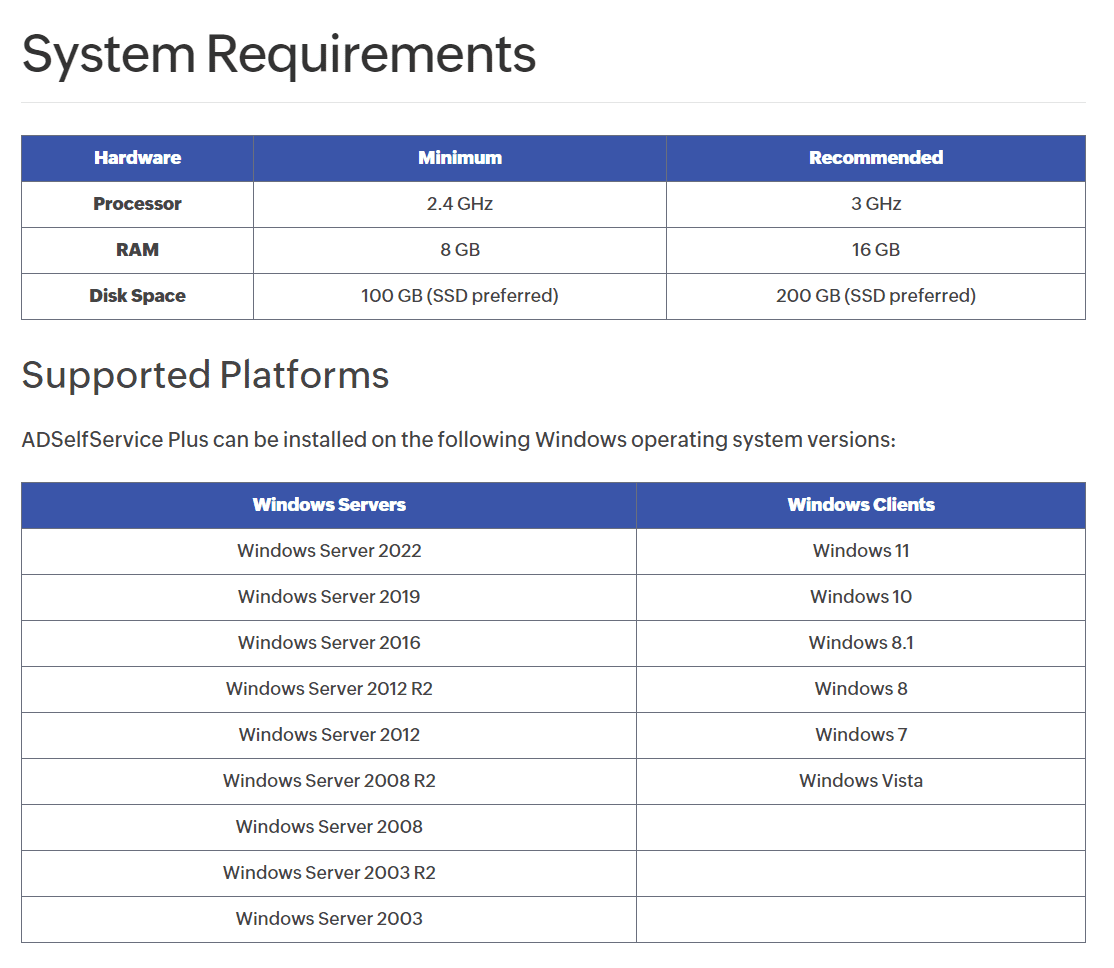Click the Supported Platforms heading
Viewport: 1114px width, 968px height.
pos(205,375)
